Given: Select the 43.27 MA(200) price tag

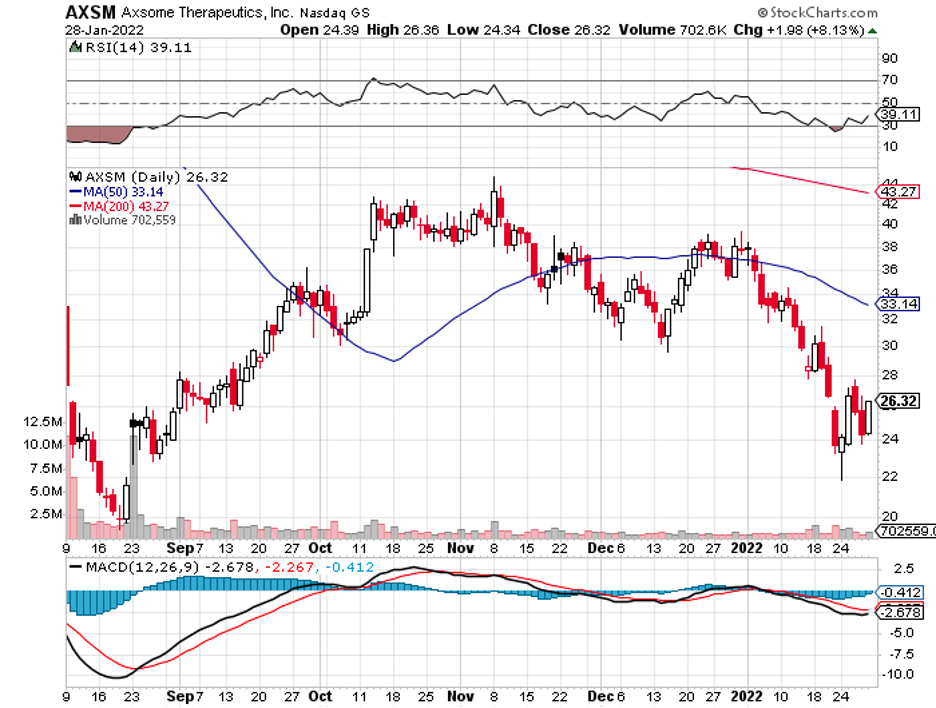Looking at the screenshot, I should [895, 191].
